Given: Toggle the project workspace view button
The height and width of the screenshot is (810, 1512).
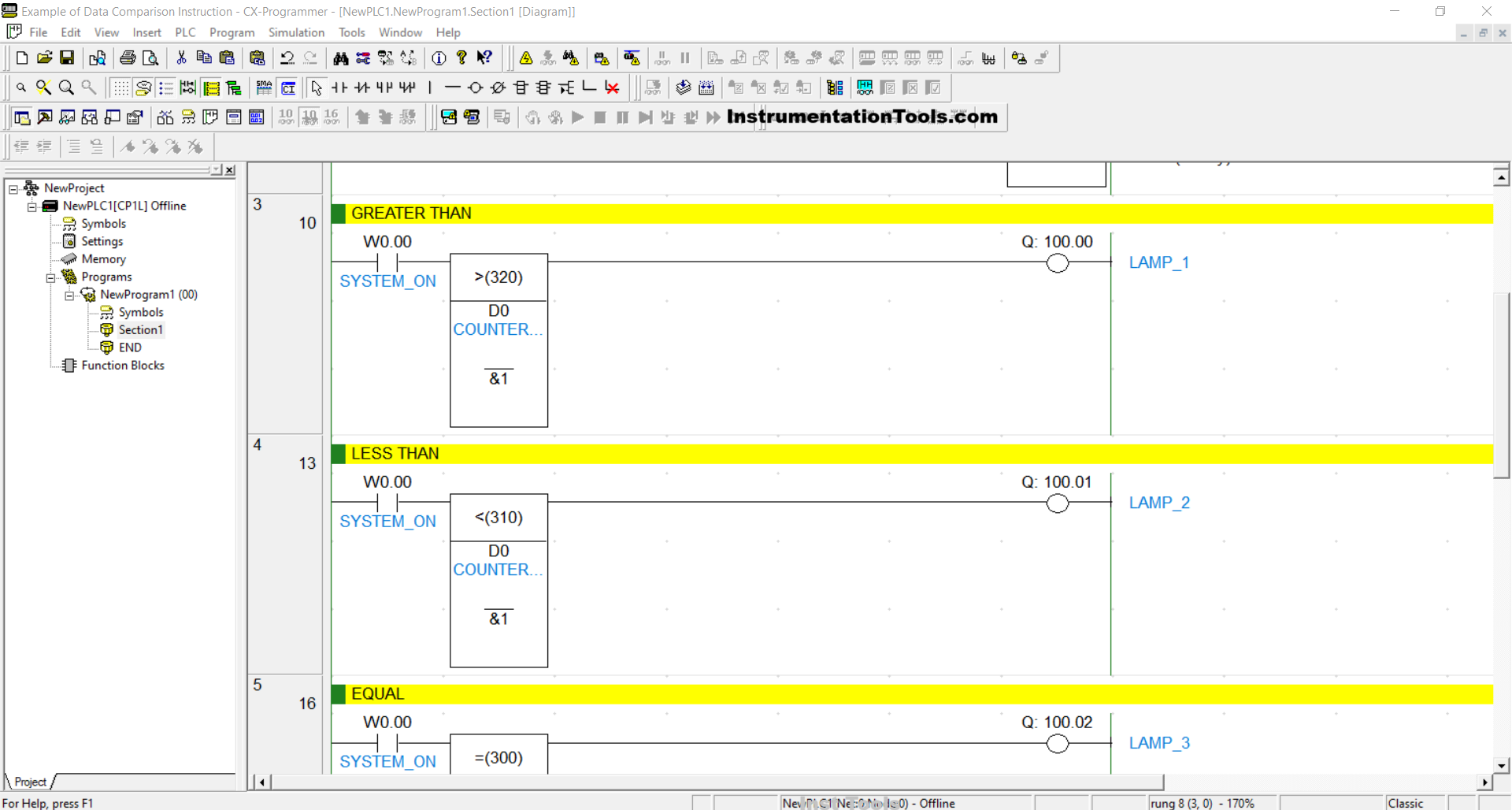Looking at the screenshot, I should pos(22,117).
